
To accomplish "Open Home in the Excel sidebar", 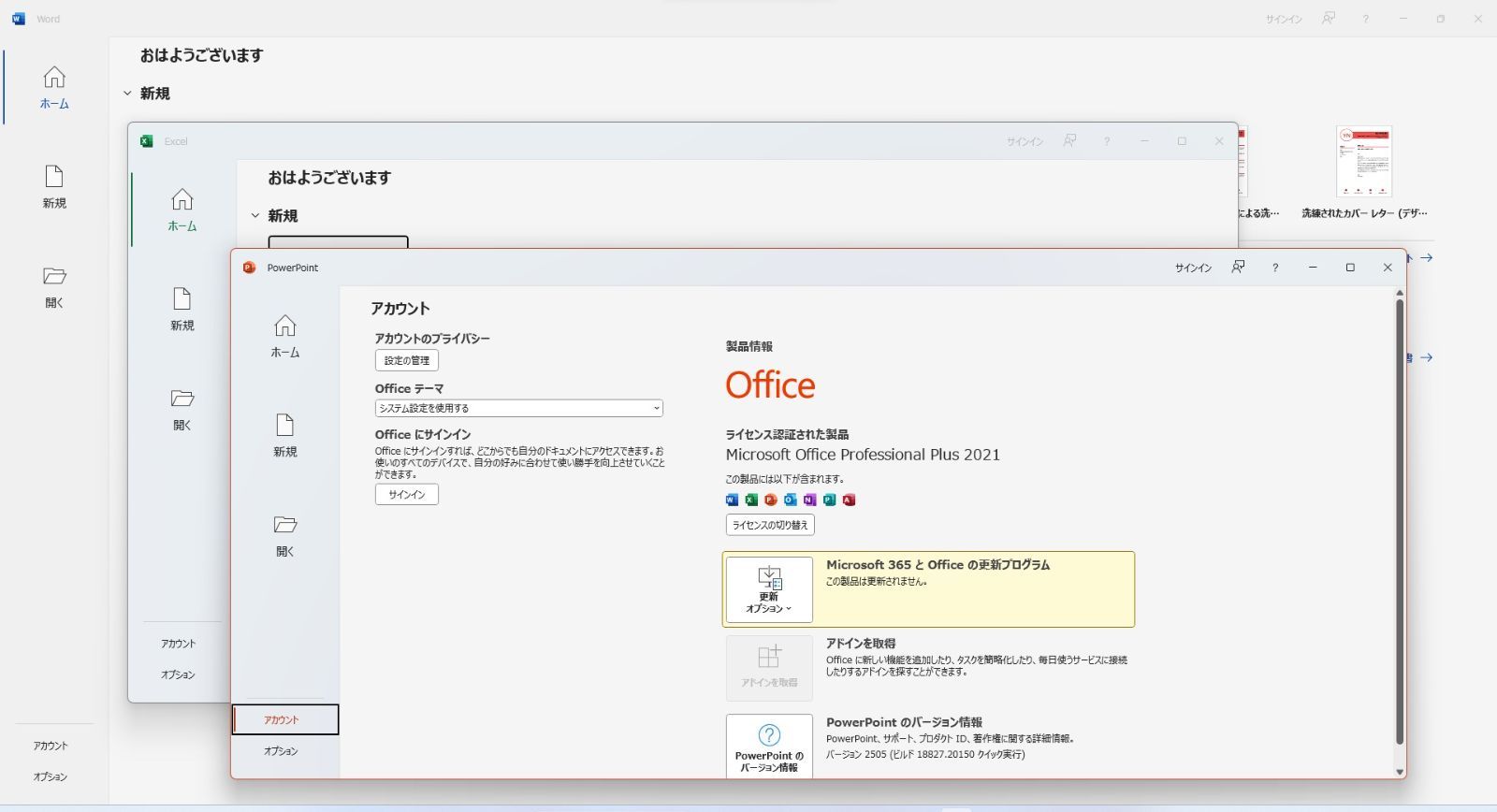I will tap(182, 210).
